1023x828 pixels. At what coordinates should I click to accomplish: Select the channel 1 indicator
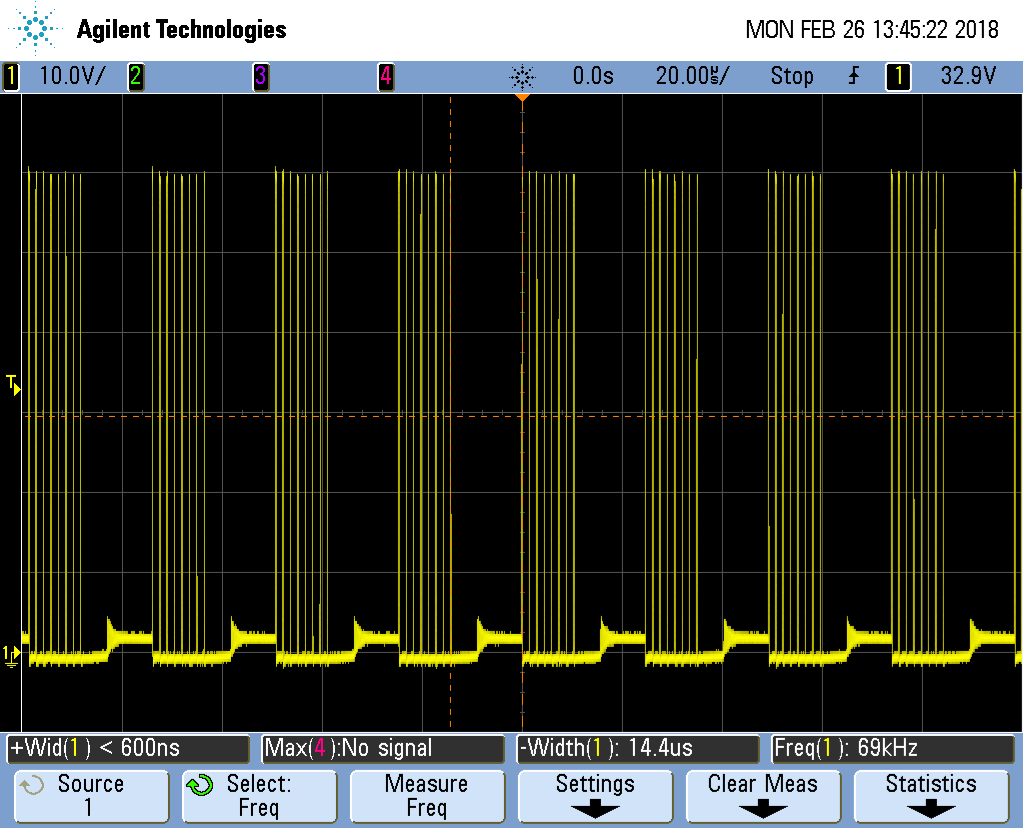pyautogui.click(x=10, y=76)
